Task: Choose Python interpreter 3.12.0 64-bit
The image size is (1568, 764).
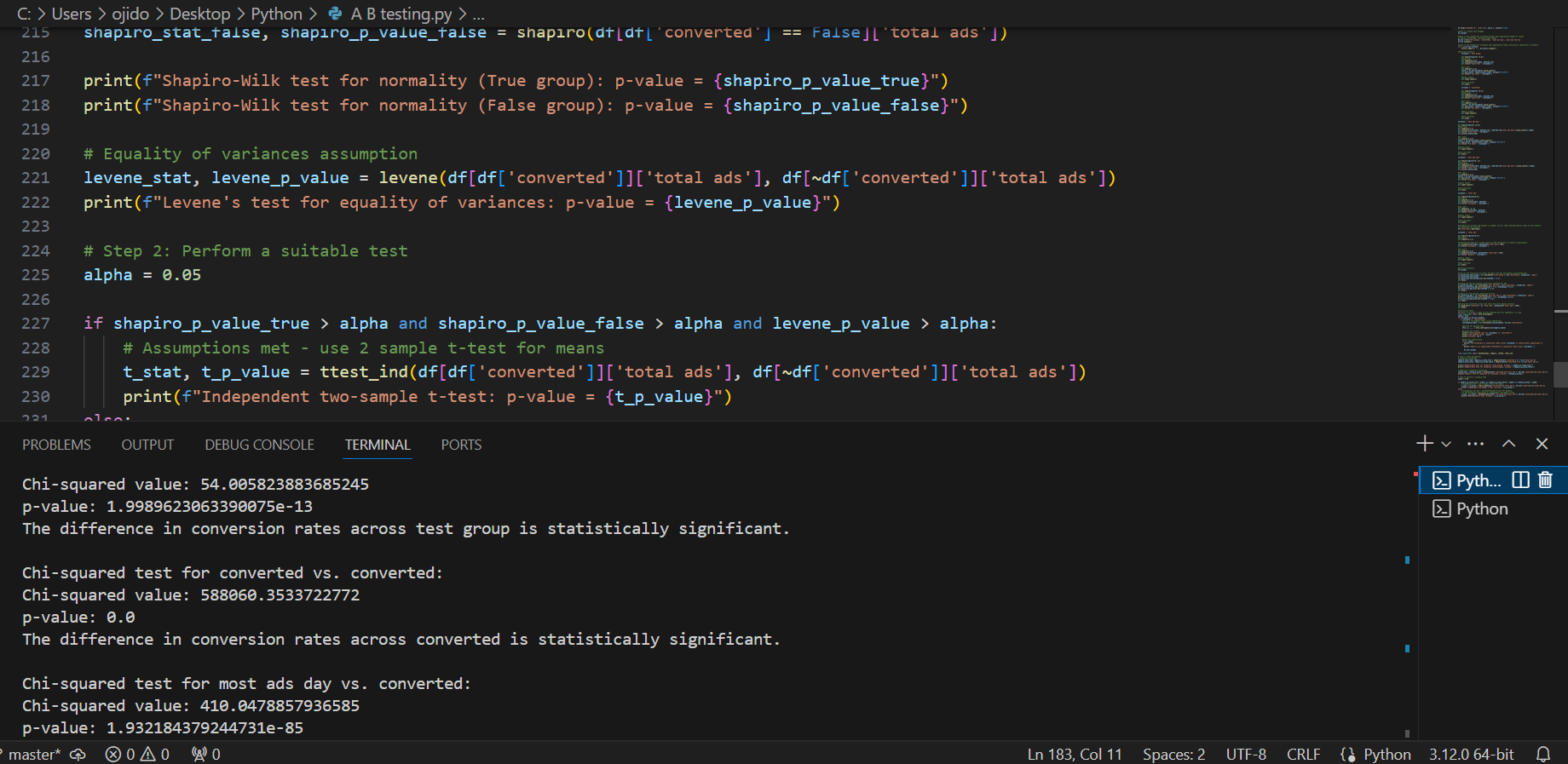Action: (x=1472, y=754)
